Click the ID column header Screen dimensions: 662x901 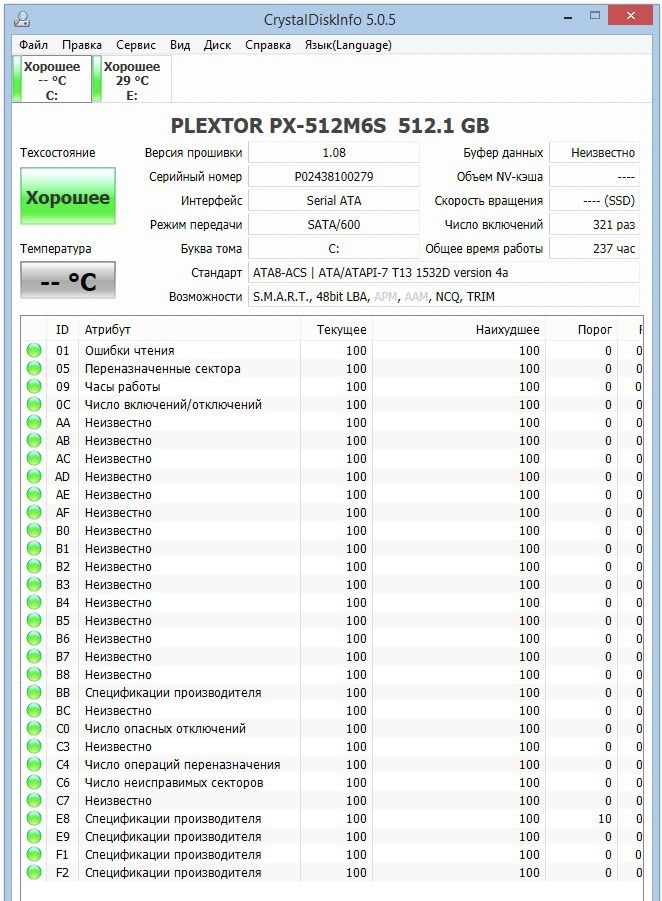pyautogui.click(x=62, y=330)
